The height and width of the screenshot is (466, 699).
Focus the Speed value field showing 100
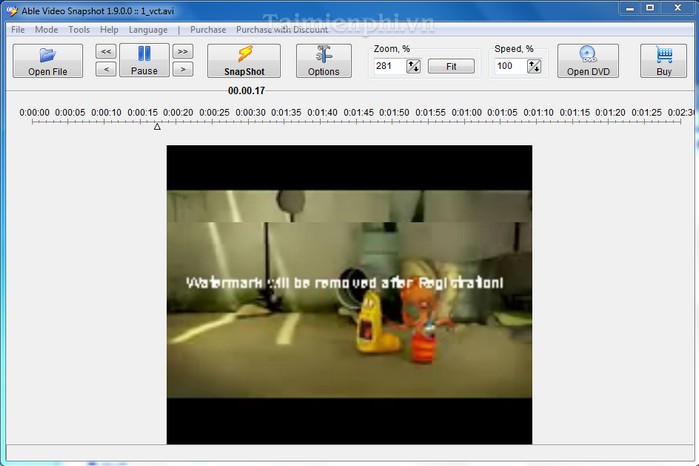click(510, 66)
